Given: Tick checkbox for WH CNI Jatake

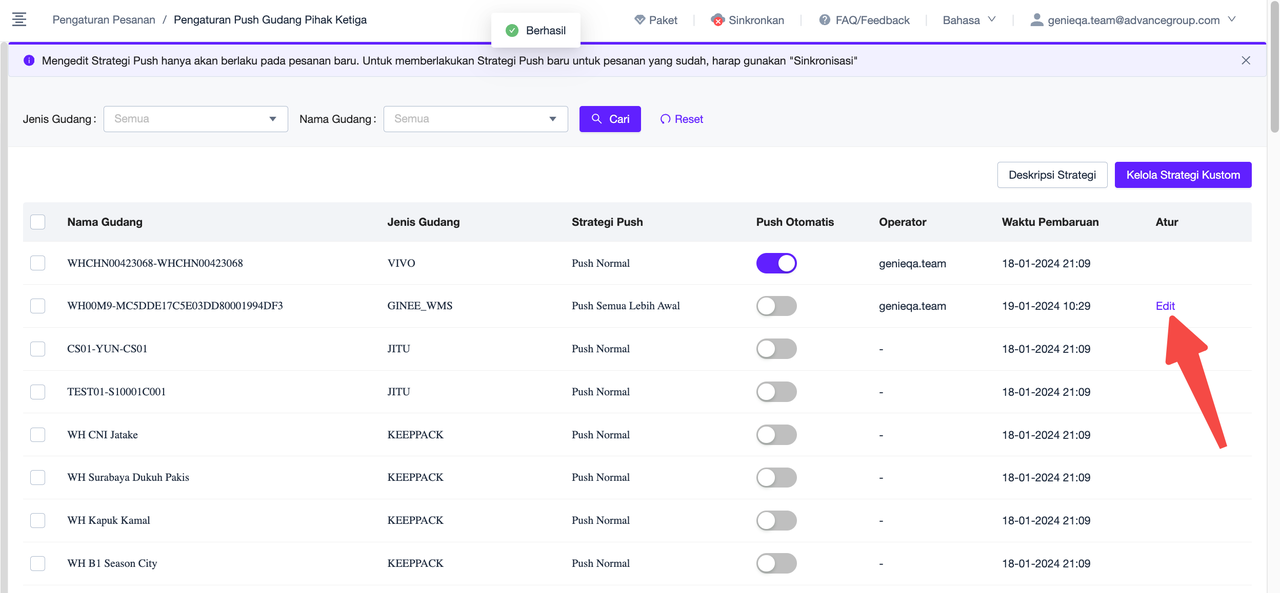Looking at the screenshot, I should (38, 435).
